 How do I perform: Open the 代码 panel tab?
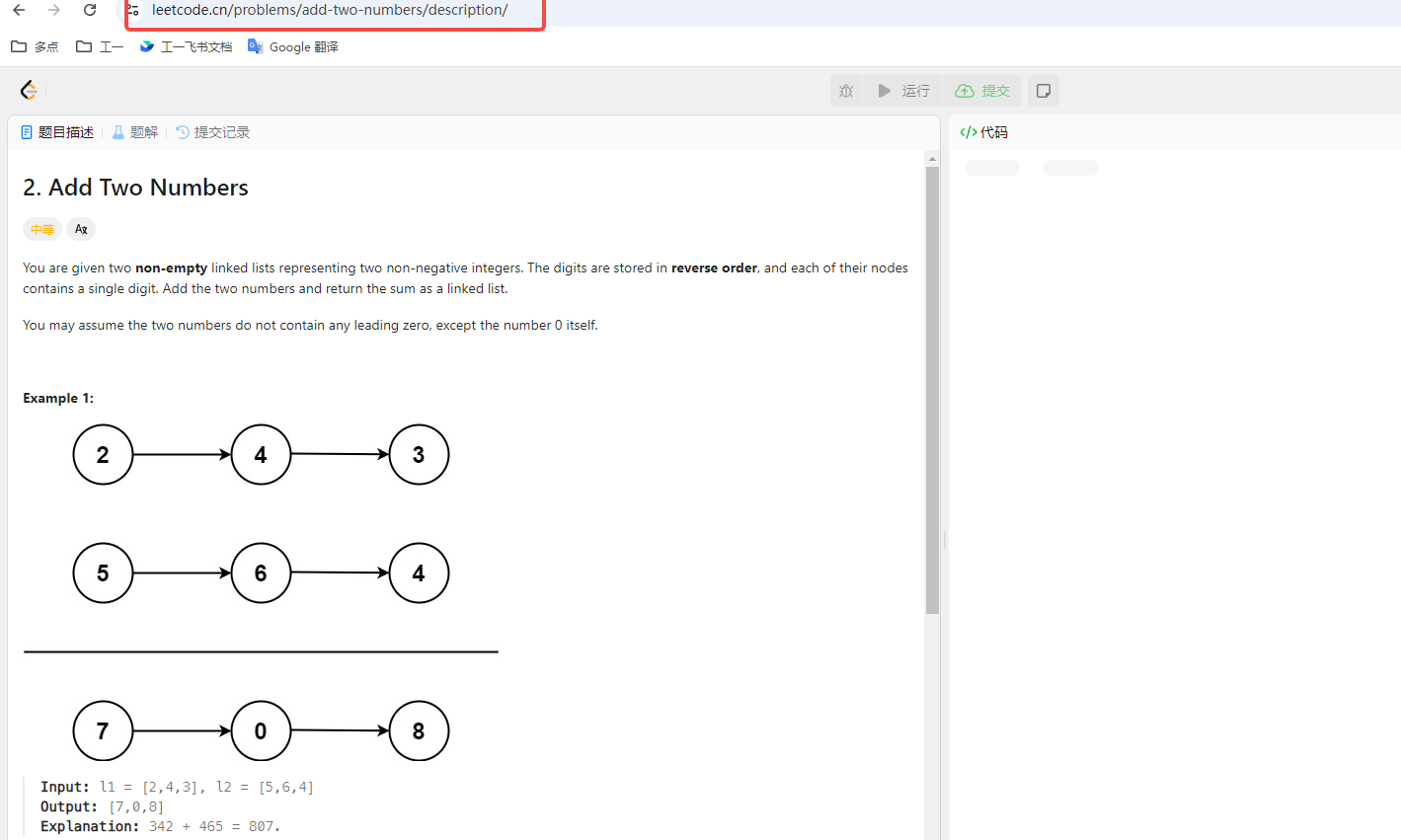click(984, 132)
